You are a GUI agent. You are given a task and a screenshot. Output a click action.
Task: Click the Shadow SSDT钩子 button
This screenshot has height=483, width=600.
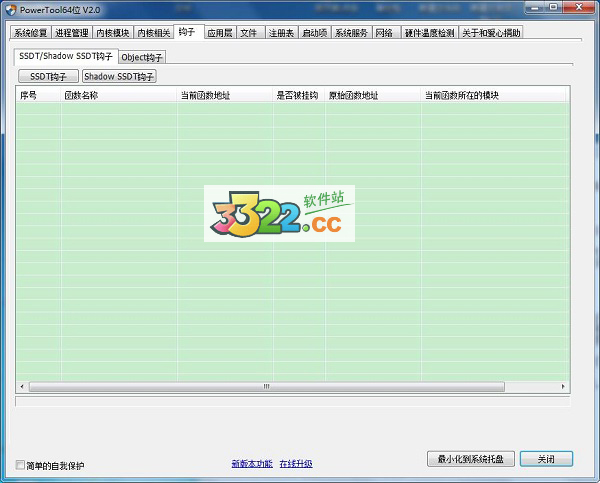click(119, 76)
